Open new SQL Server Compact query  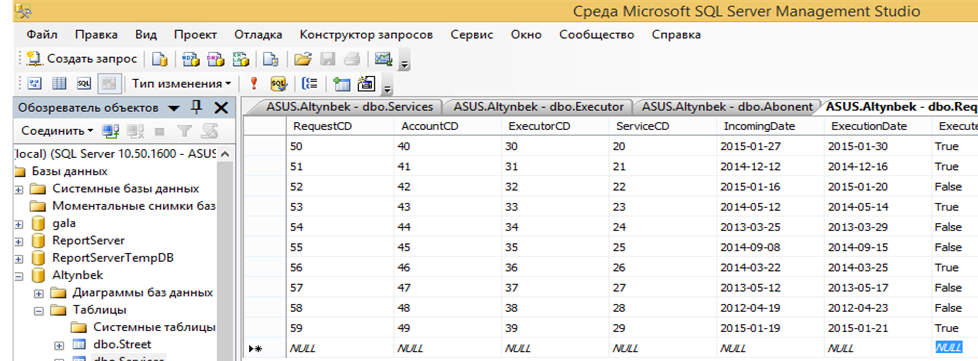click(x=270, y=59)
